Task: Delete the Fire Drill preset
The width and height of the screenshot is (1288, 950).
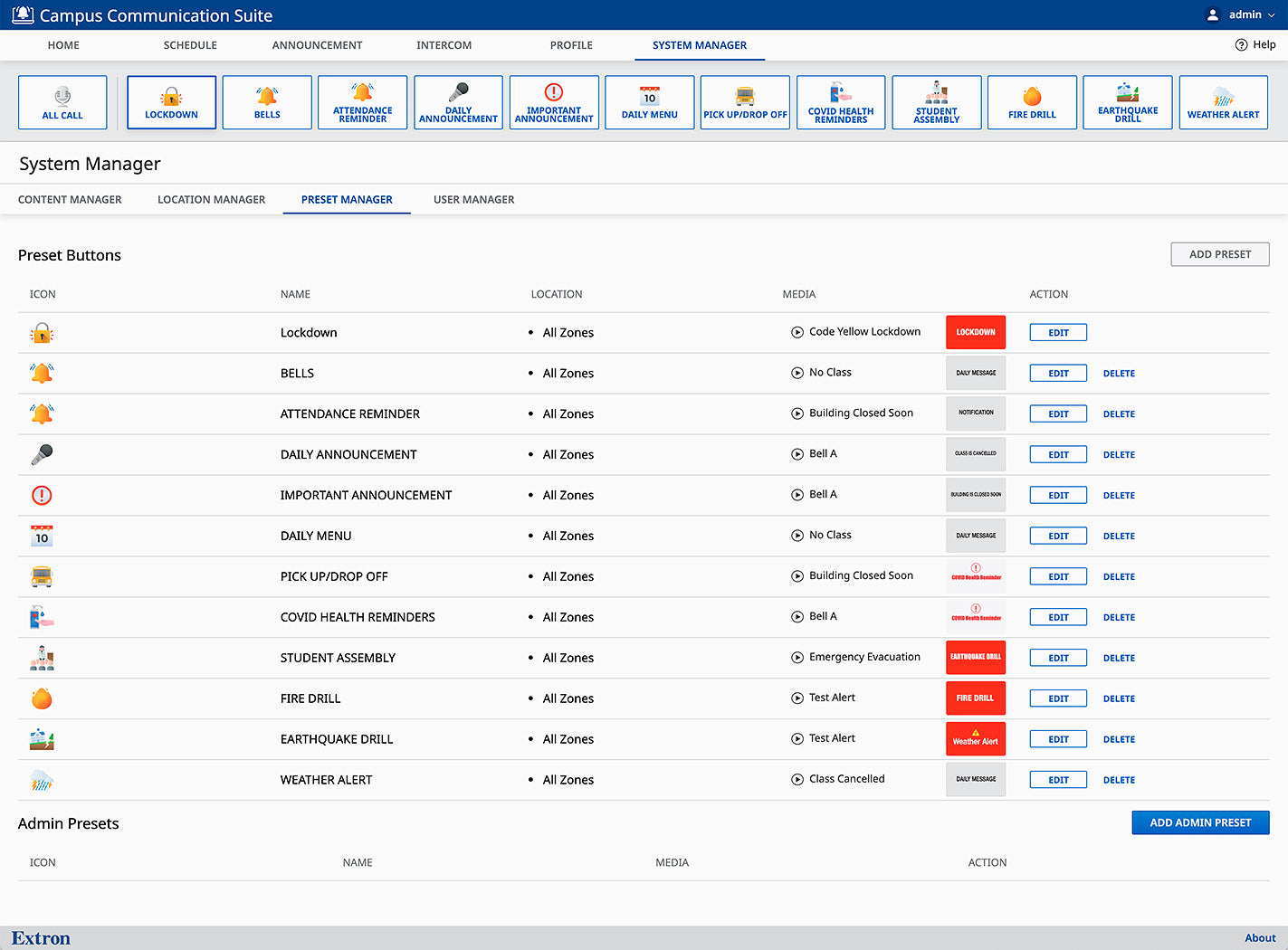Action: click(1119, 699)
